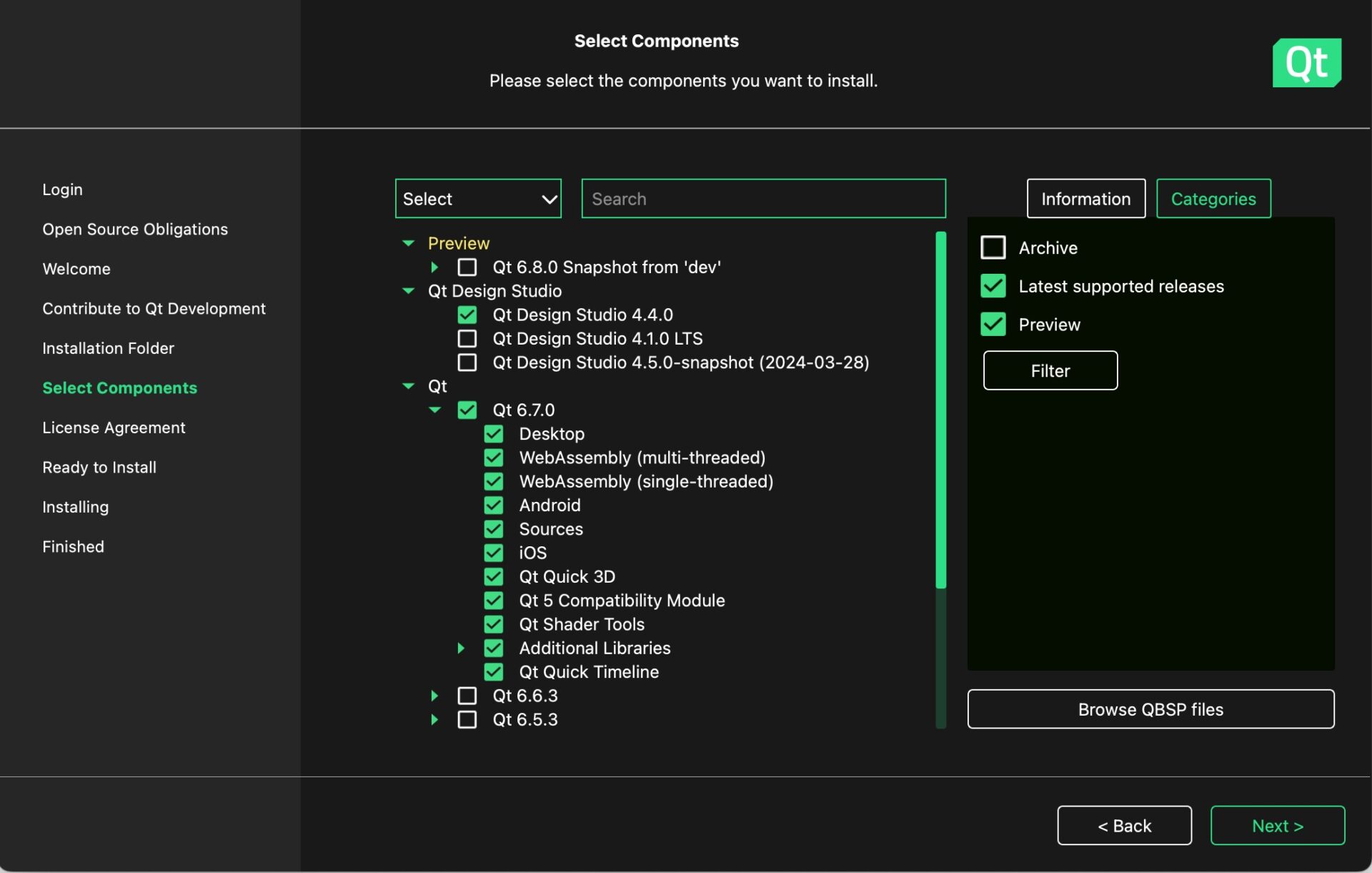Select the Categories tab

(x=1213, y=198)
